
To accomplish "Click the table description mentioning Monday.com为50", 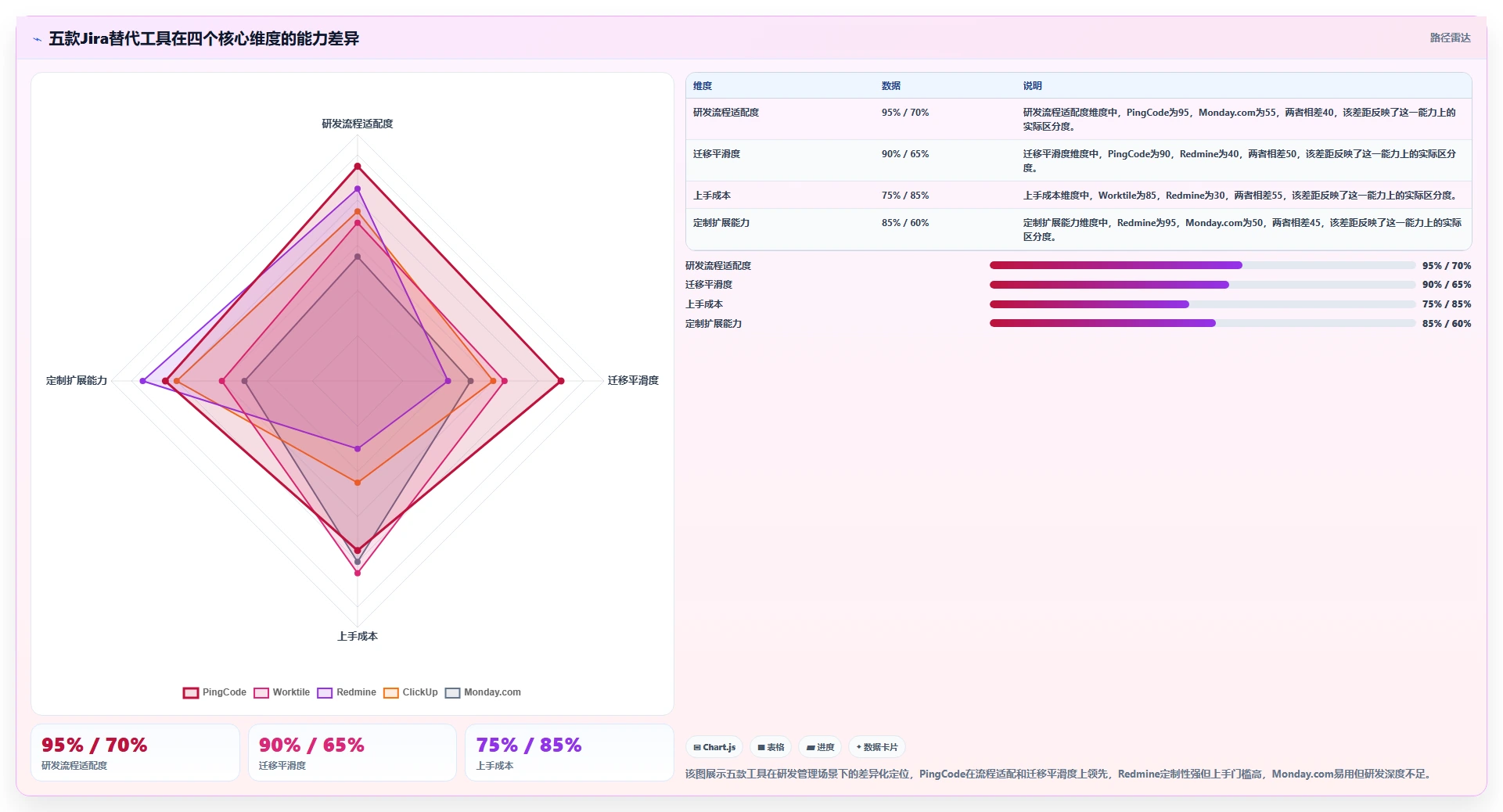I will (1242, 230).
